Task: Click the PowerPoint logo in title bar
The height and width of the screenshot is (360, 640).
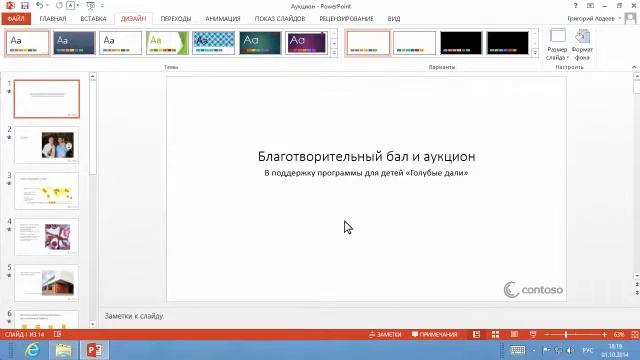Action: tap(10, 6)
